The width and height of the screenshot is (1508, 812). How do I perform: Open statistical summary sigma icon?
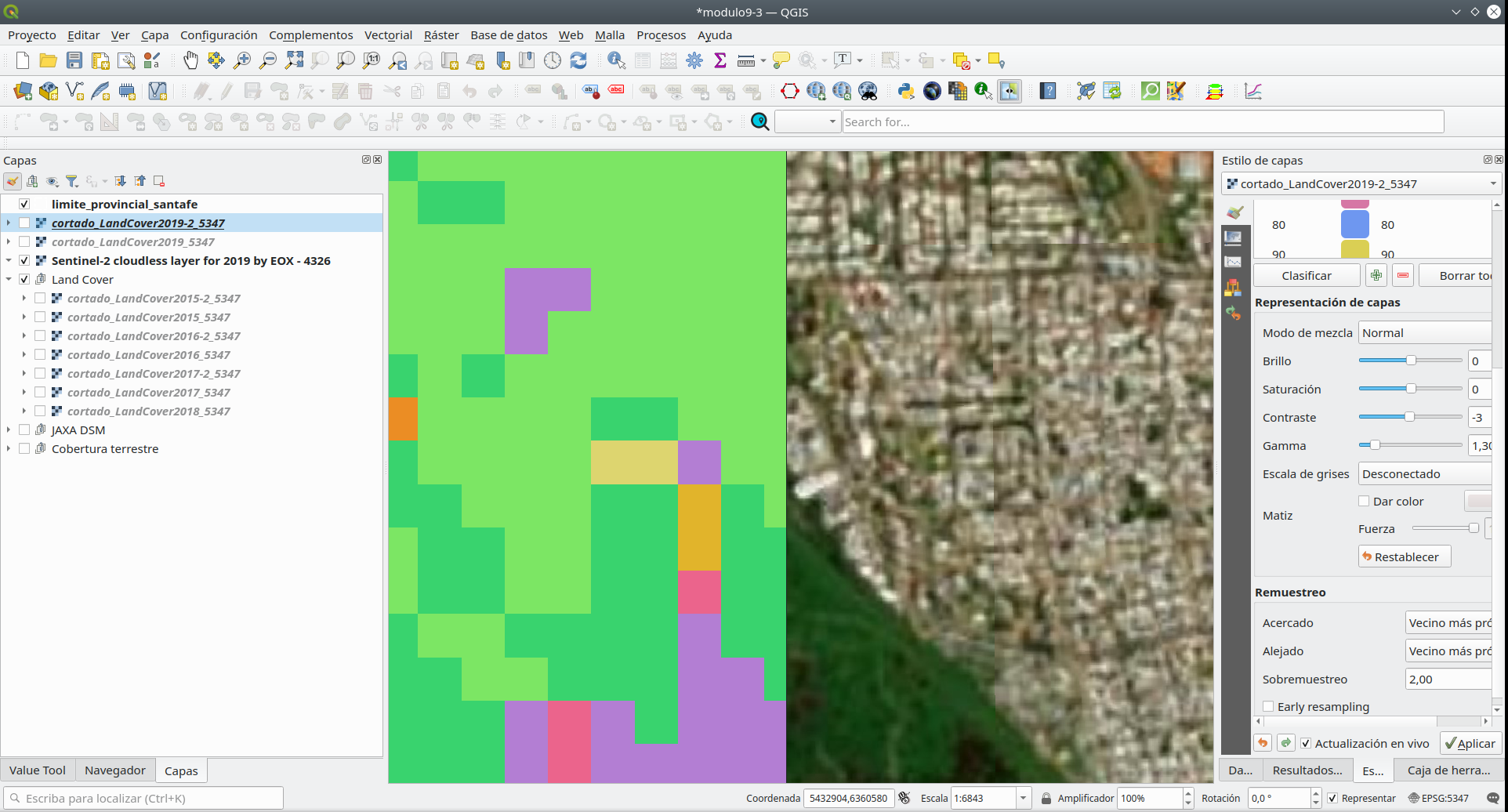point(720,60)
